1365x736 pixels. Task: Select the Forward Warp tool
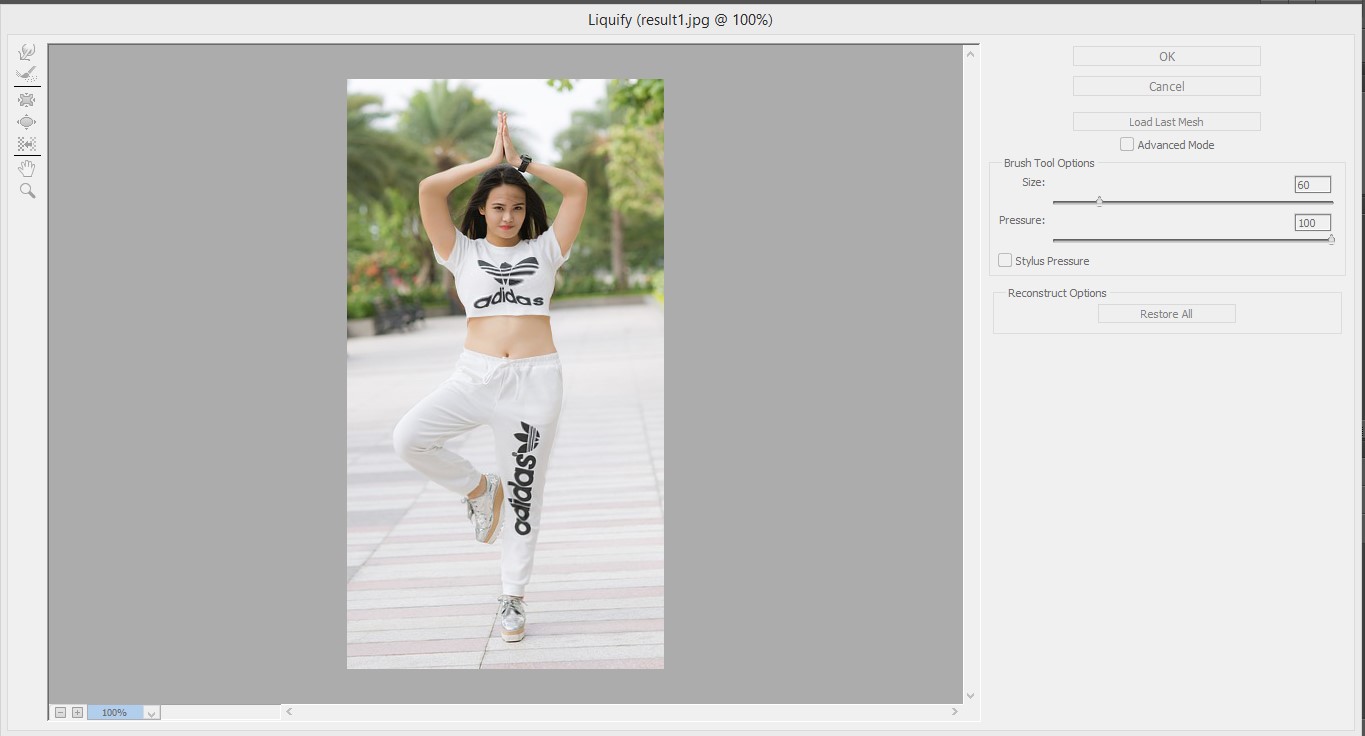pos(27,51)
